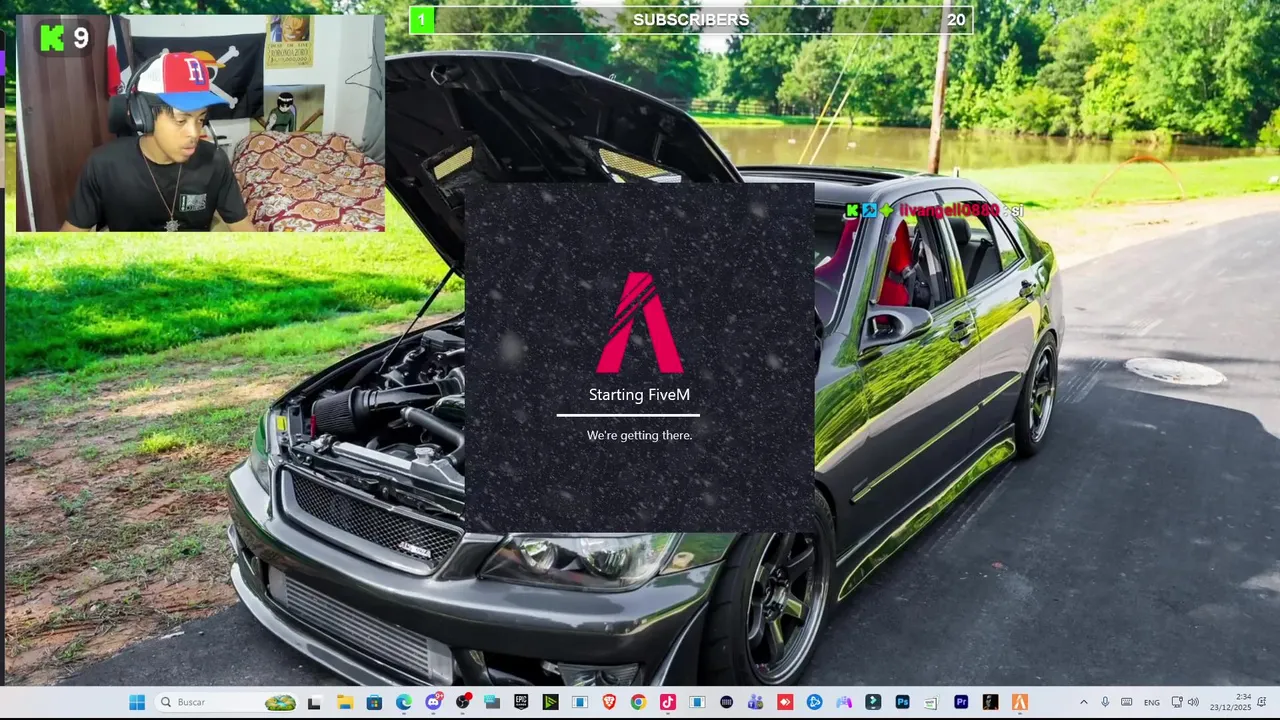This screenshot has width=1280, height=720.
Task: Click the FiveM logo on splash
Action: 640,322
